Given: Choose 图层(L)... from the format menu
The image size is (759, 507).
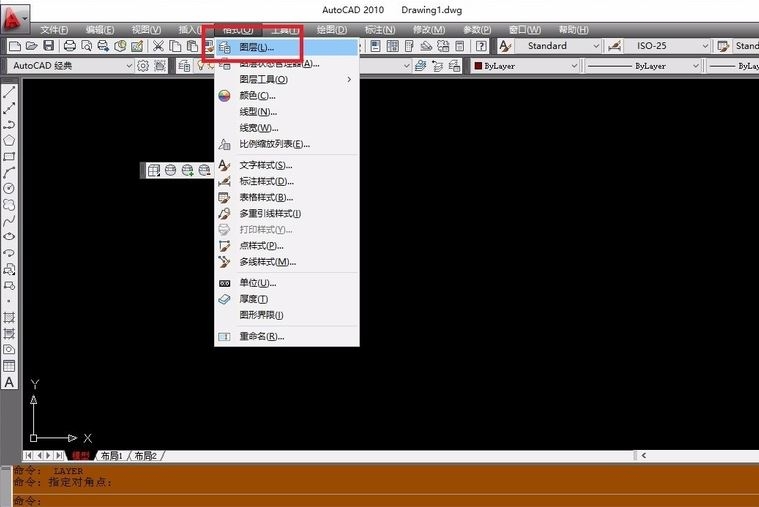Looking at the screenshot, I should click(287, 47).
